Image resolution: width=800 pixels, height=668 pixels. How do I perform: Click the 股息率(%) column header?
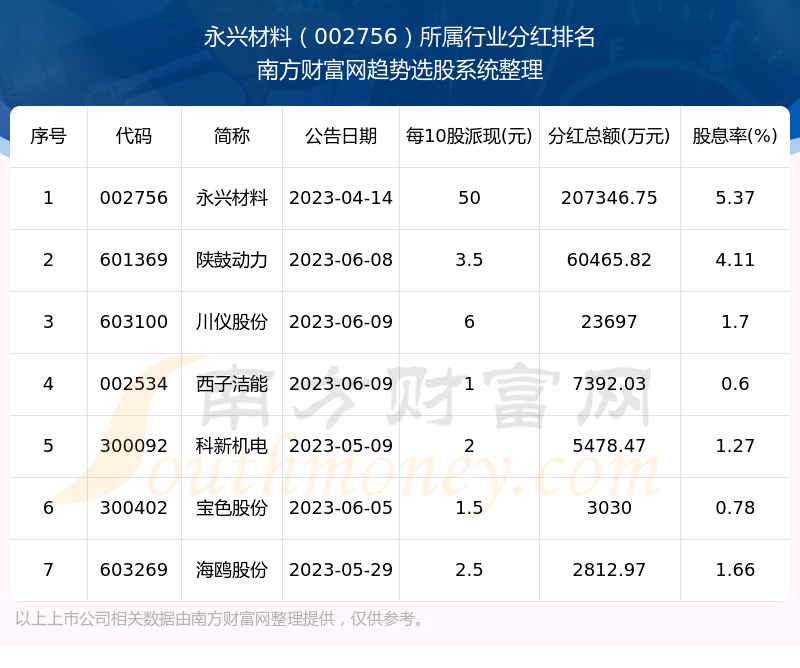coord(735,136)
